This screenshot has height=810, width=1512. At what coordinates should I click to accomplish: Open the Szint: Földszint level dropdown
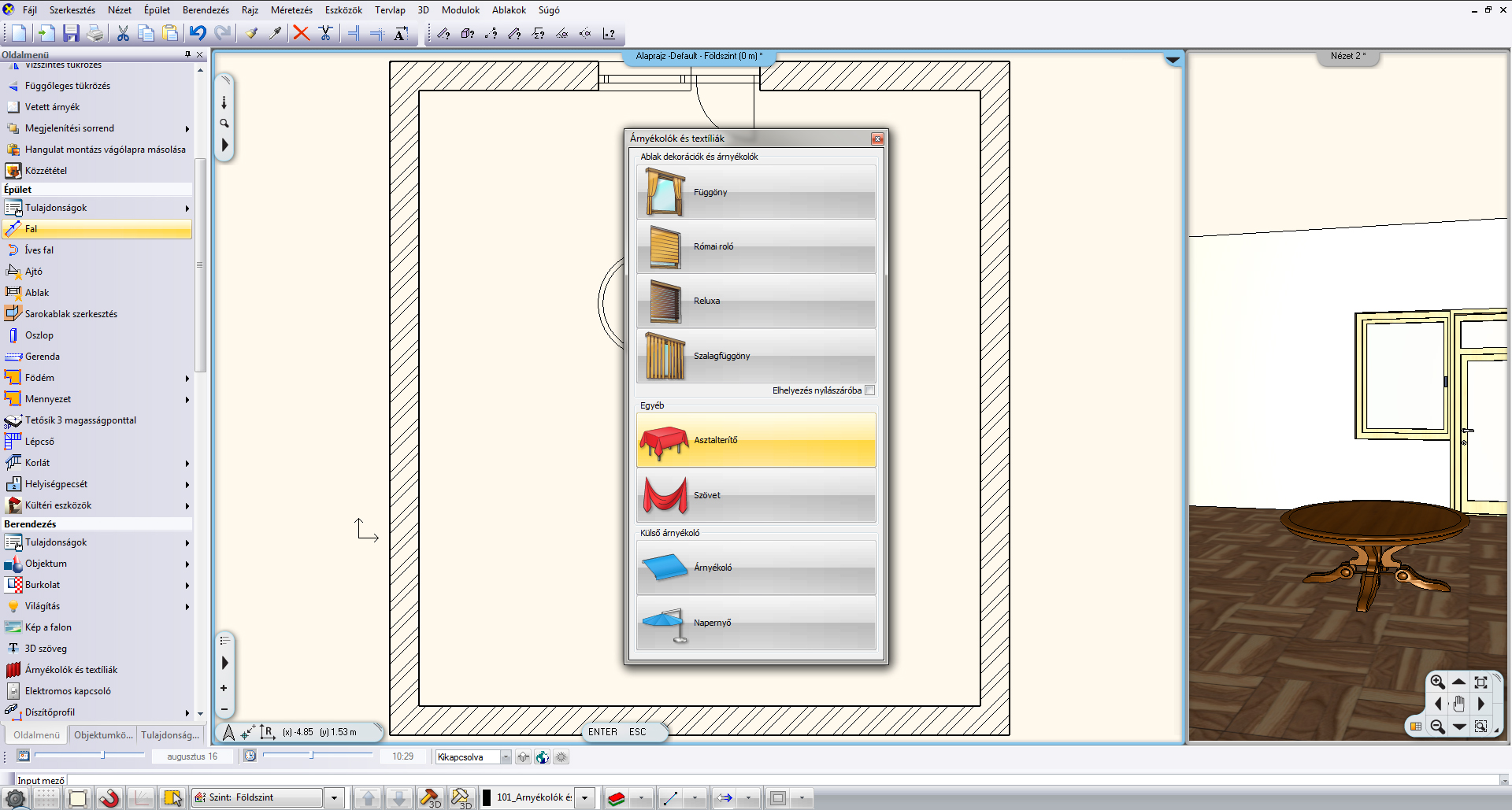tap(334, 798)
